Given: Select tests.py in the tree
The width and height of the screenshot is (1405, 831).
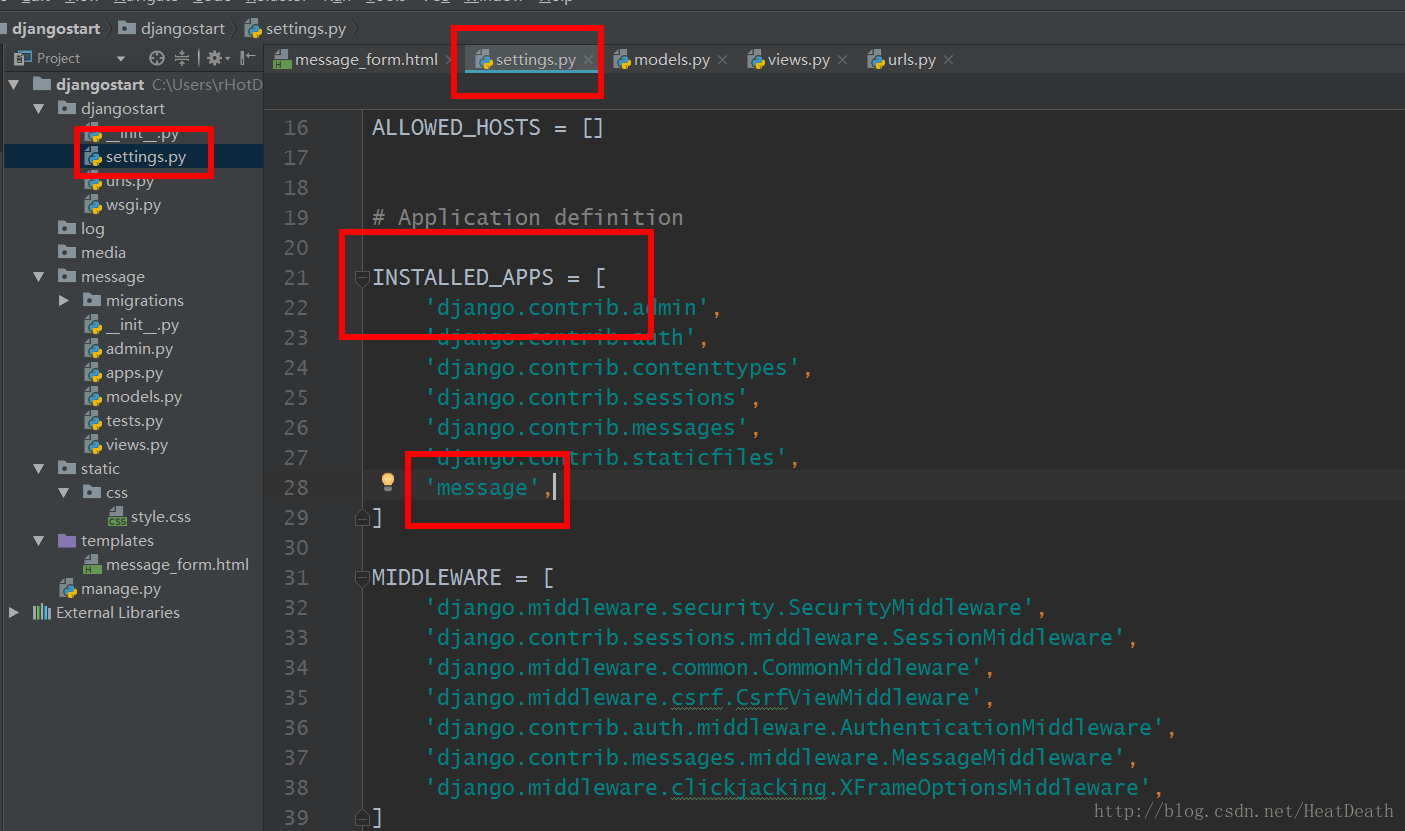Looking at the screenshot, I should (x=123, y=420).
